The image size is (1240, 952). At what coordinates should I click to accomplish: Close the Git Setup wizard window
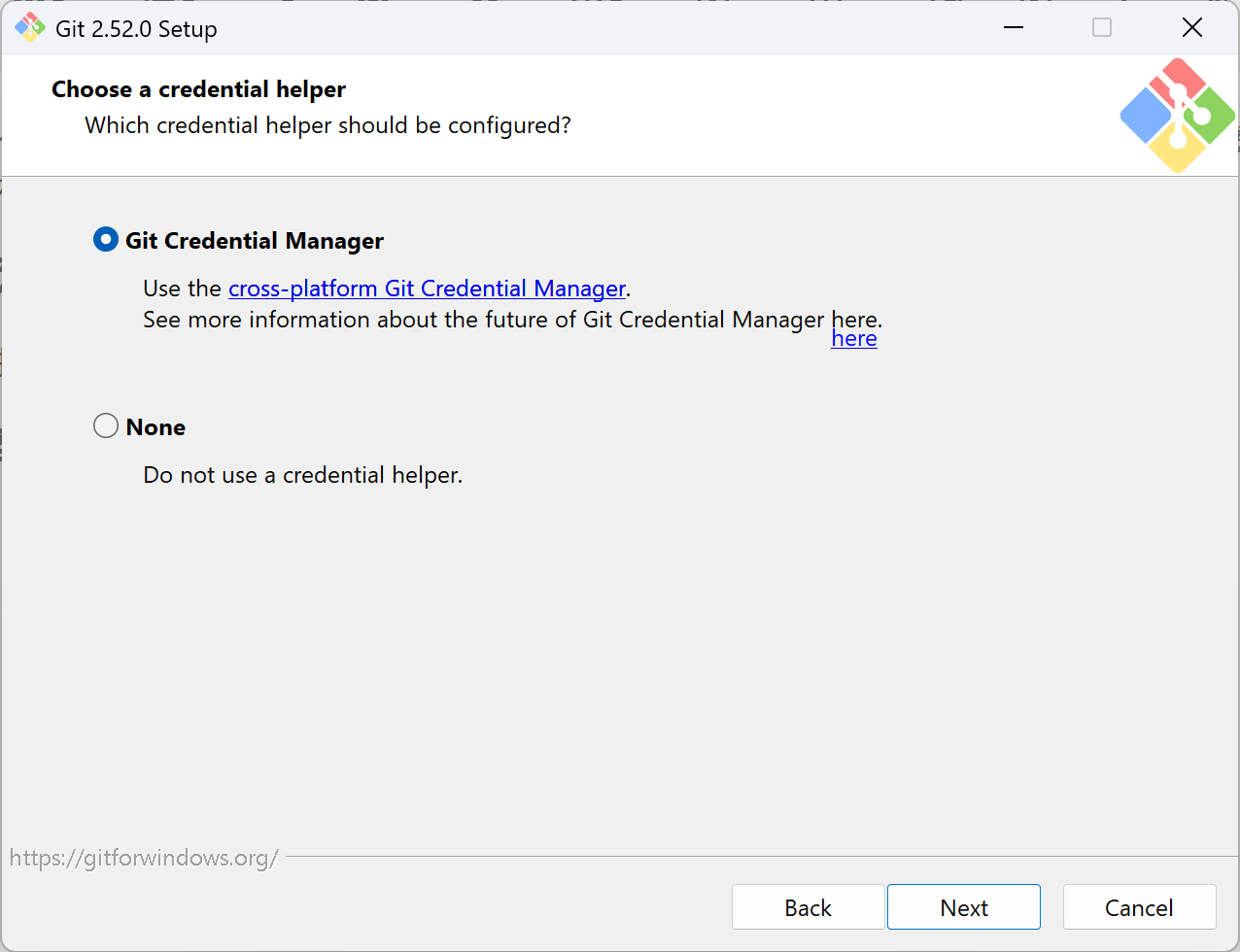tap(1192, 28)
